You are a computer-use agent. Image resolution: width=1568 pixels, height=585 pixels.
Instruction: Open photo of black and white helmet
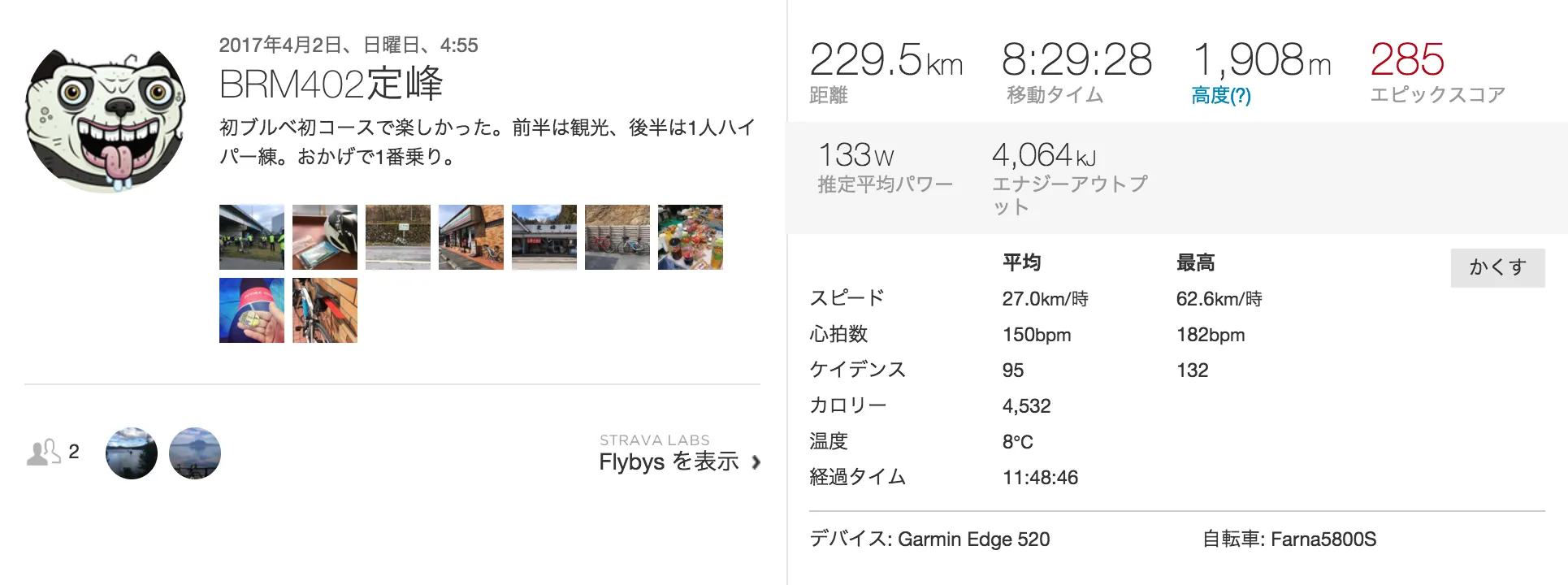(325, 237)
